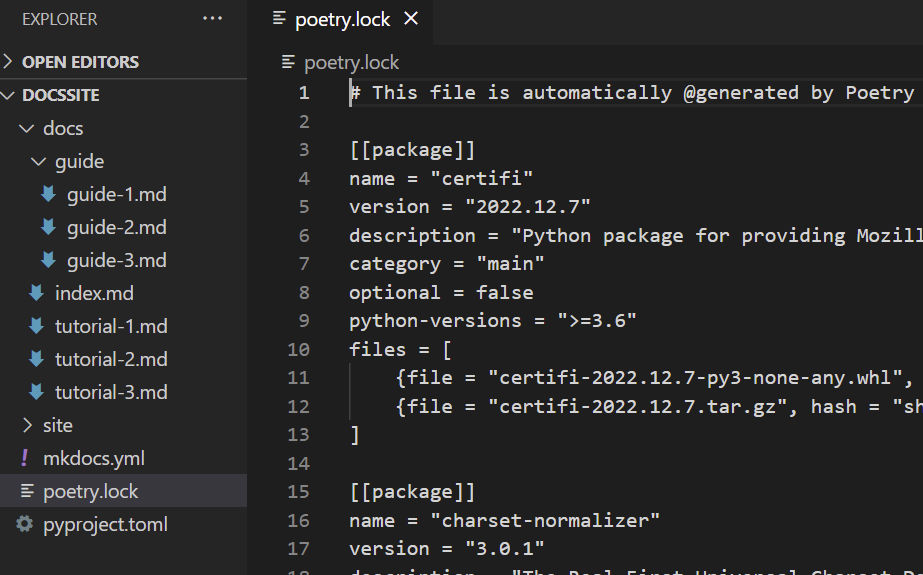The height and width of the screenshot is (575, 923).
Task: Click markdown icon beside index.md
Action: coord(36,293)
